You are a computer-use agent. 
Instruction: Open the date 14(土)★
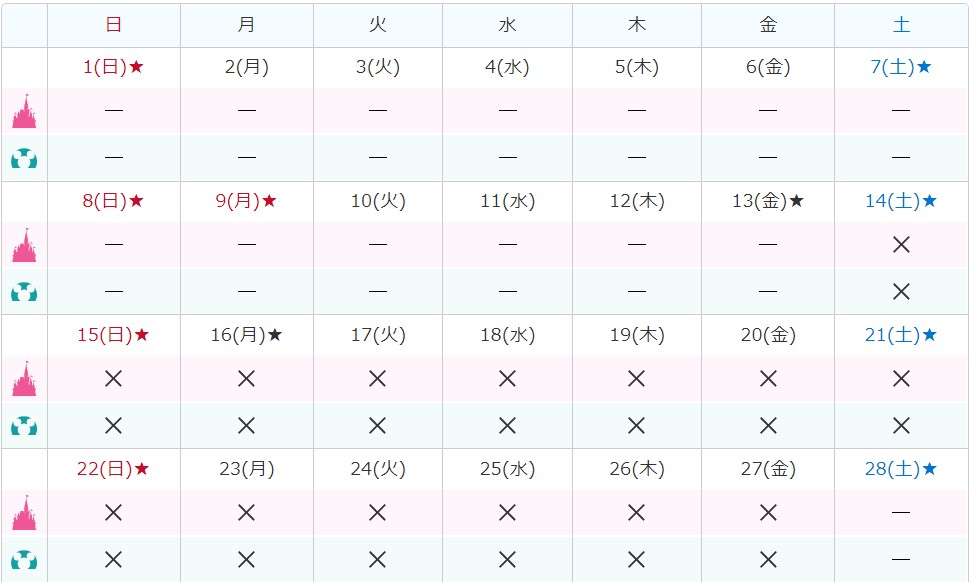[900, 201]
